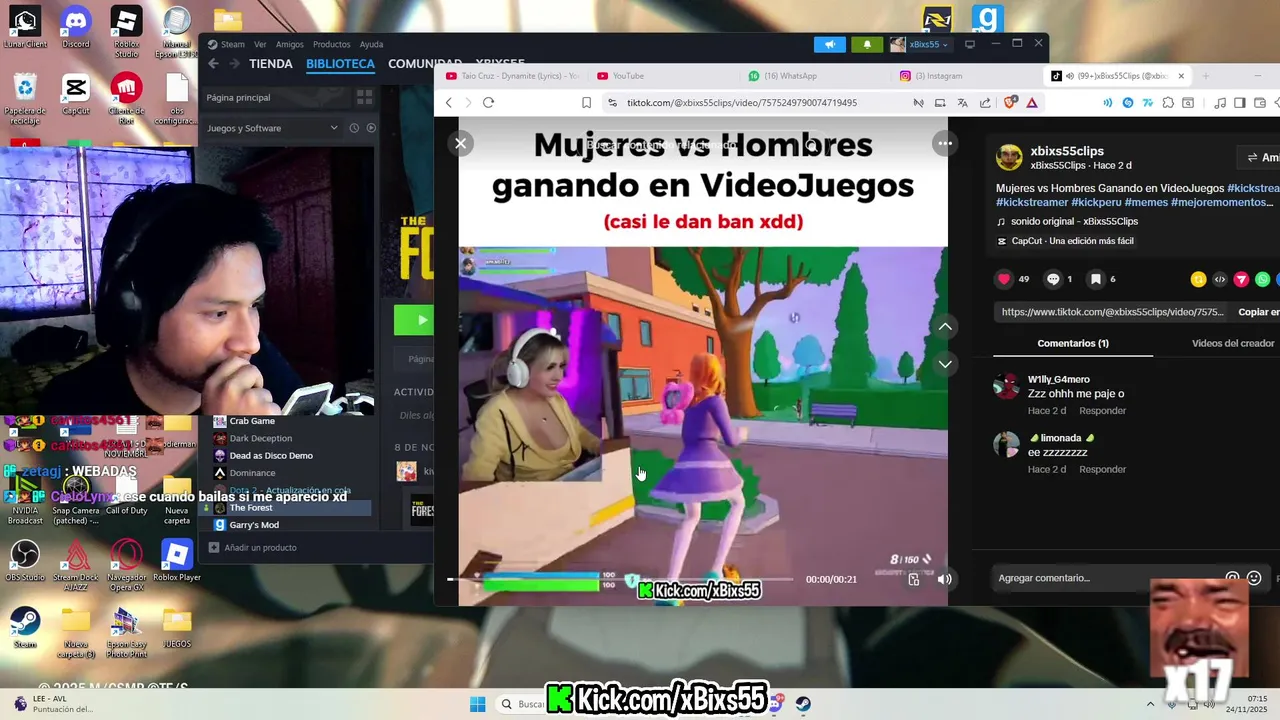Switch Steam library to grid collections view
The width and height of the screenshot is (1280, 720).
pos(364,97)
